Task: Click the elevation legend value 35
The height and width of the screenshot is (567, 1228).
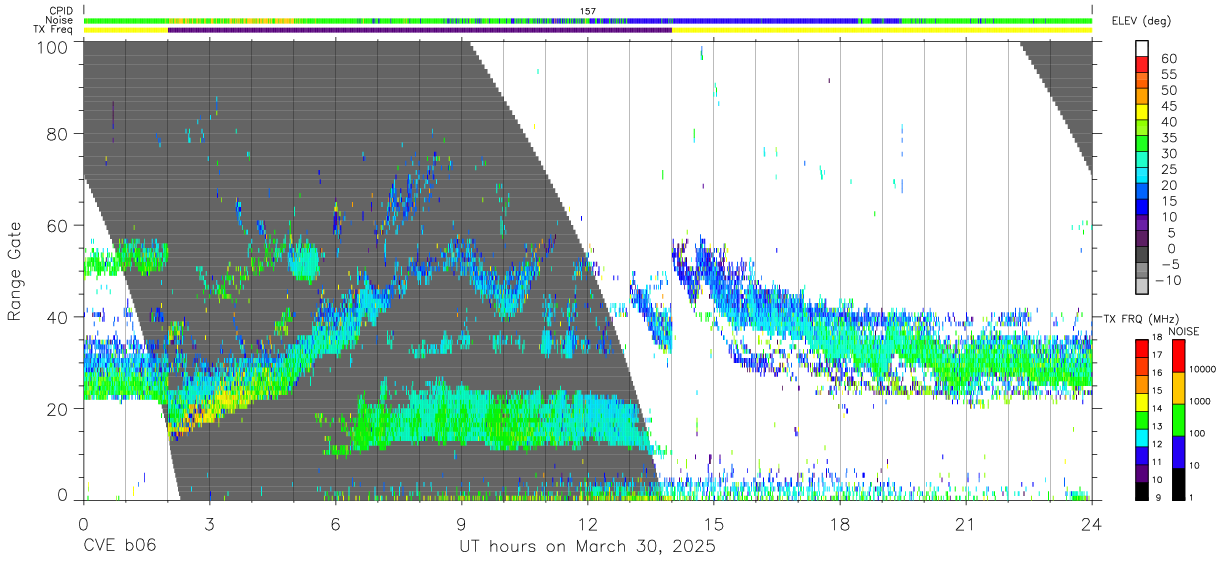Action: coord(1168,137)
